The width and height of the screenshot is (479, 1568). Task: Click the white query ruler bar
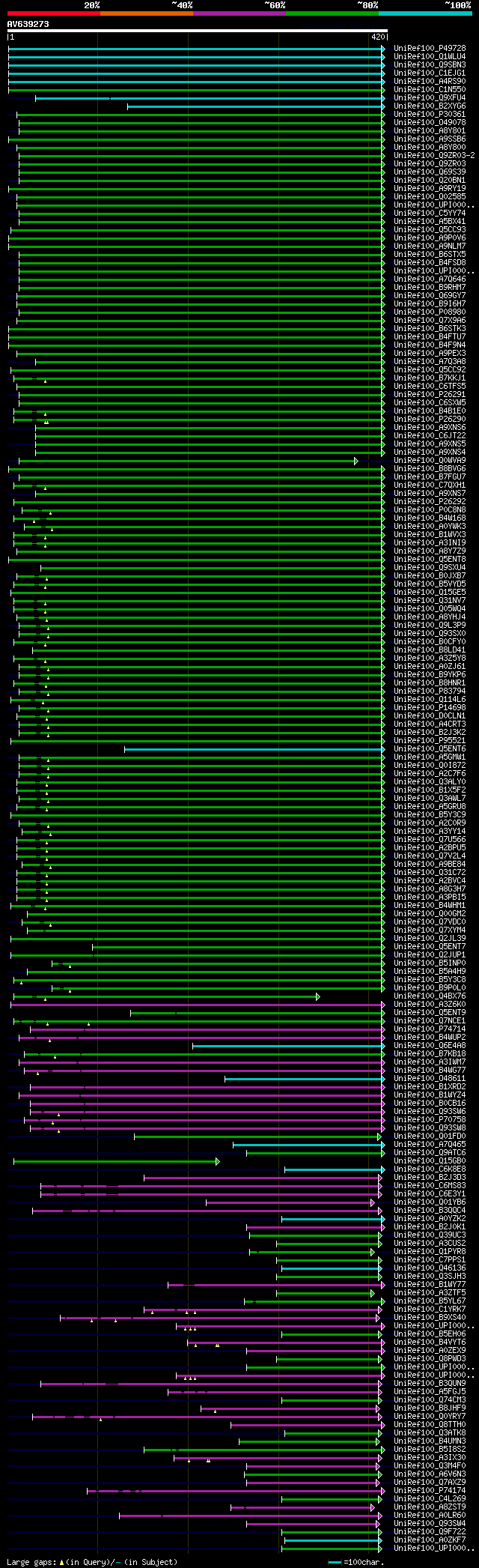click(x=197, y=31)
